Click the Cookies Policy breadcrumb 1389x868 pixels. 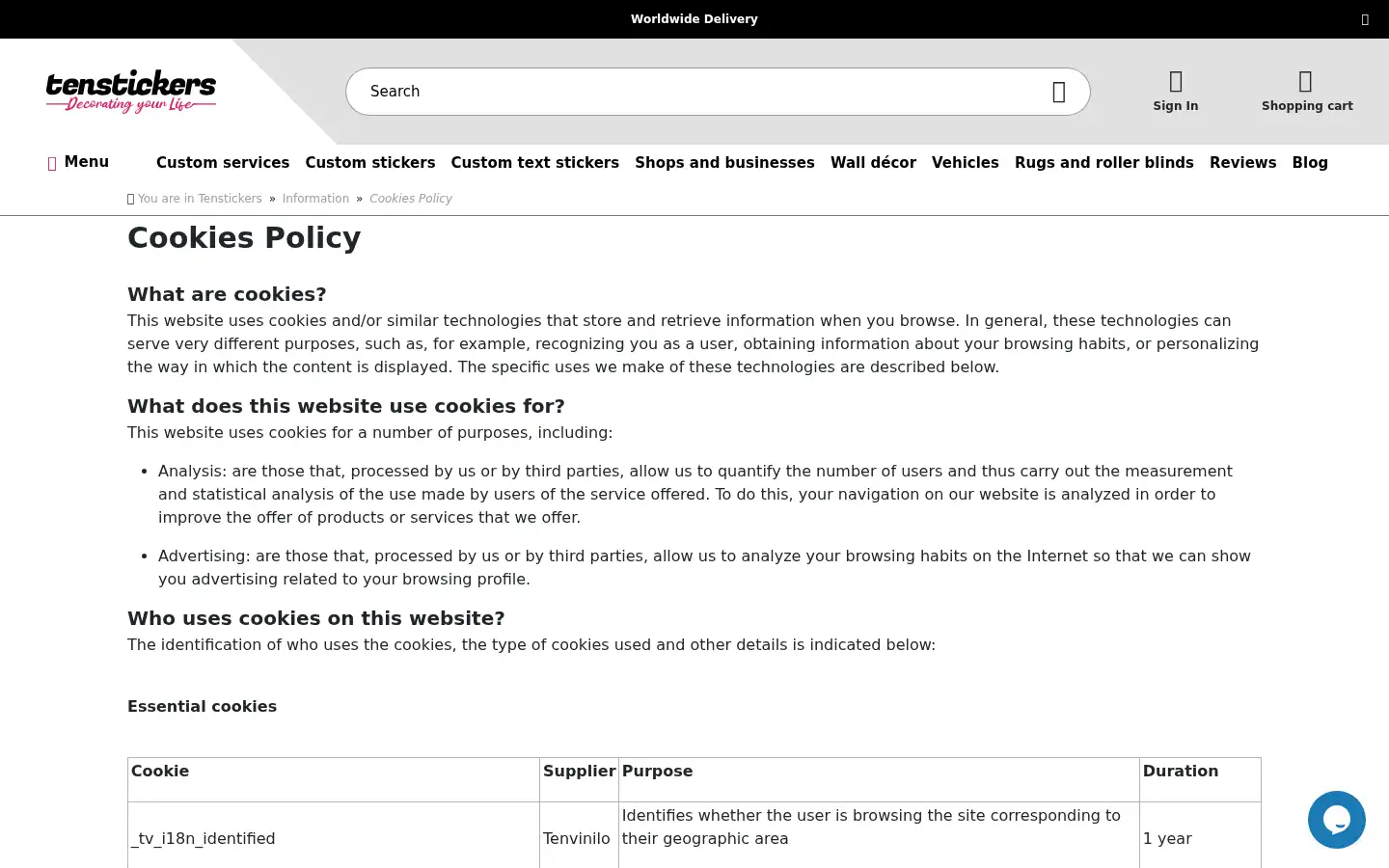click(x=411, y=199)
